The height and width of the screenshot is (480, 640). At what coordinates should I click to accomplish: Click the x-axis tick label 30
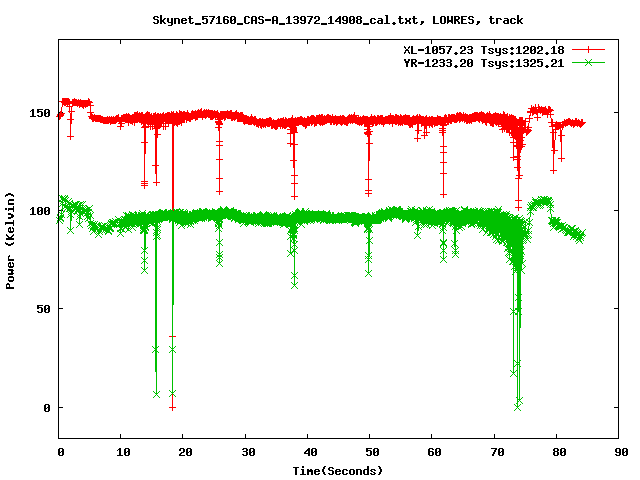pos(248,452)
